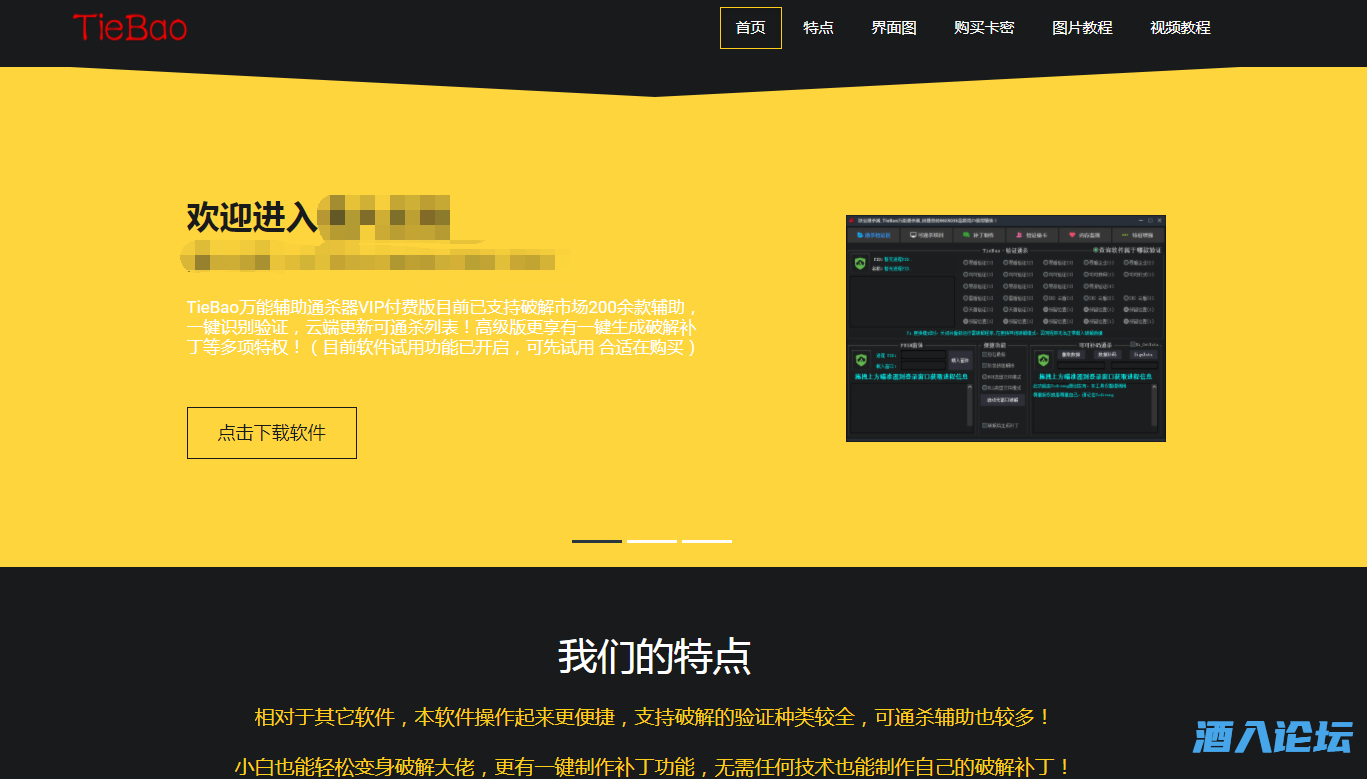1367x779 pixels.
Task: Open the 界面图 navigation item
Action: click(x=893, y=28)
